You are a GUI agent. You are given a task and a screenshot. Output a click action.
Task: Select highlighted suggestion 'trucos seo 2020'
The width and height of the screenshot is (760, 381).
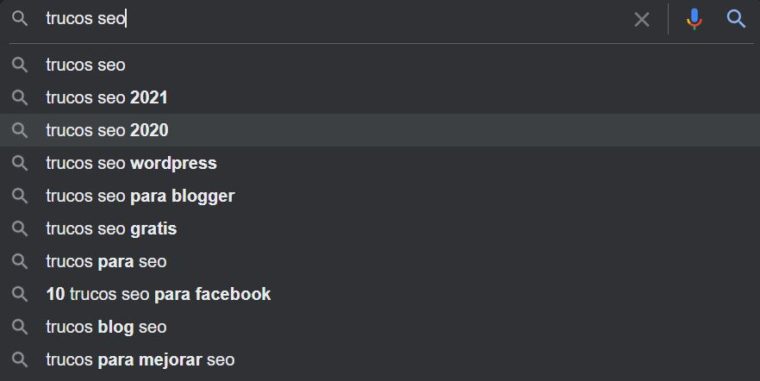(380, 130)
